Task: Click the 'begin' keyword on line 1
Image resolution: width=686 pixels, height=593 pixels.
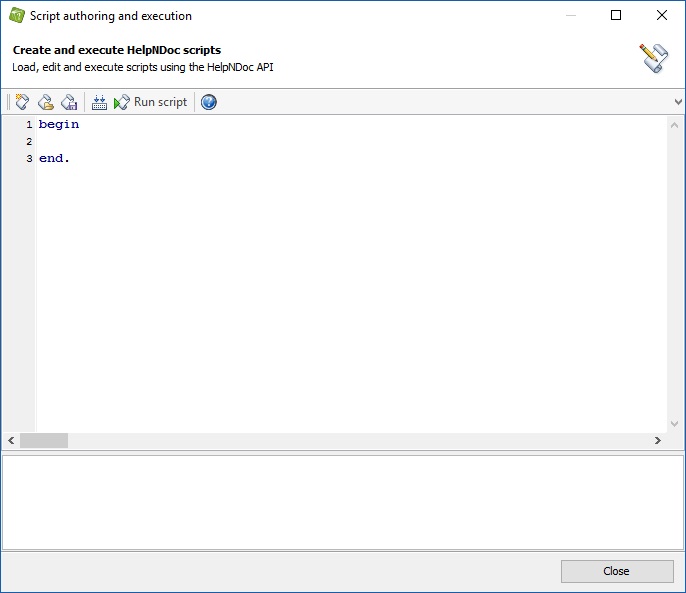Action: 59,125
